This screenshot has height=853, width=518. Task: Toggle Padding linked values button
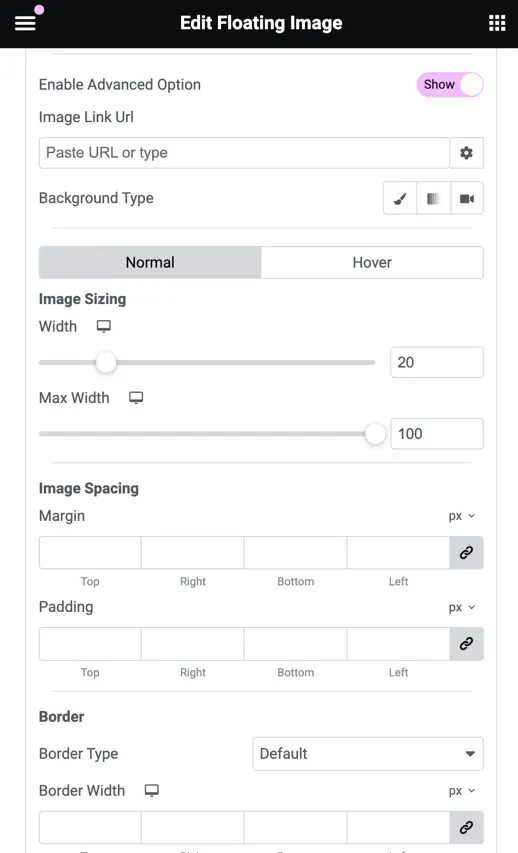coord(466,644)
